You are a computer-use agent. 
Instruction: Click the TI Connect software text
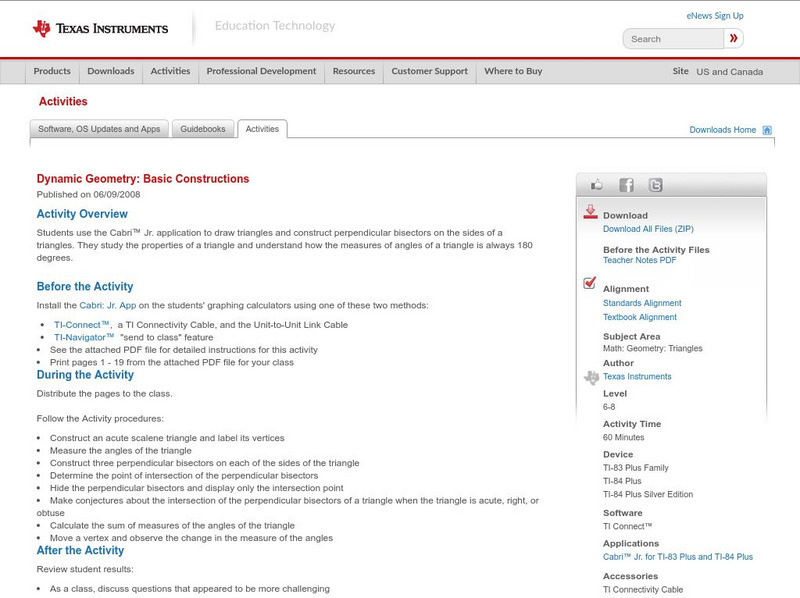628,527
